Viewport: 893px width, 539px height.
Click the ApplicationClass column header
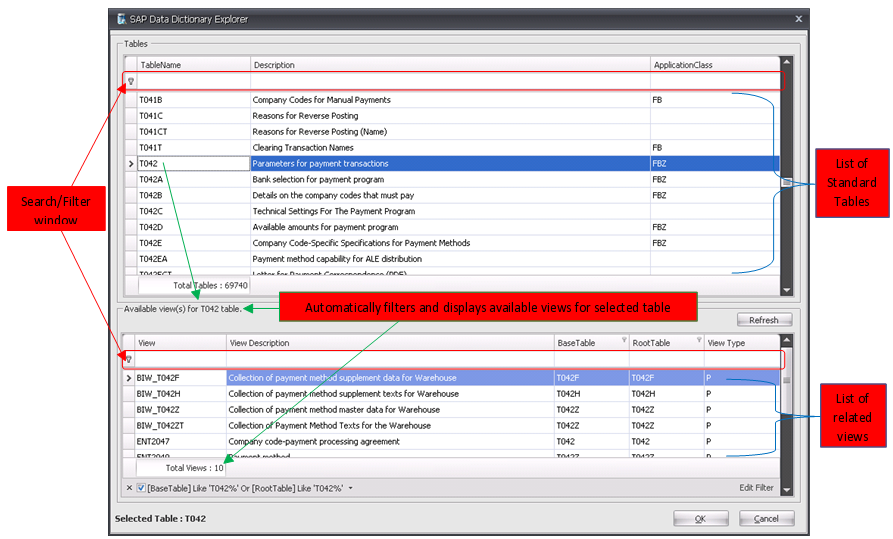pyautogui.click(x=714, y=65)
